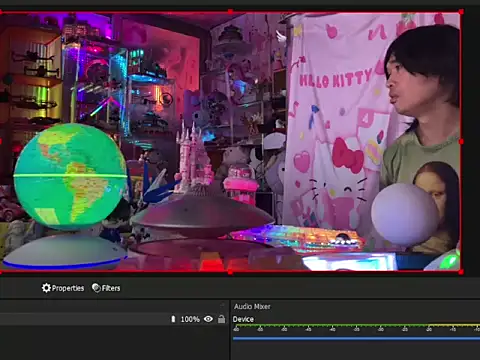Click the bottom-center red handle of the preview
This screenshot has height=360, width=480.
coord(230,272)
